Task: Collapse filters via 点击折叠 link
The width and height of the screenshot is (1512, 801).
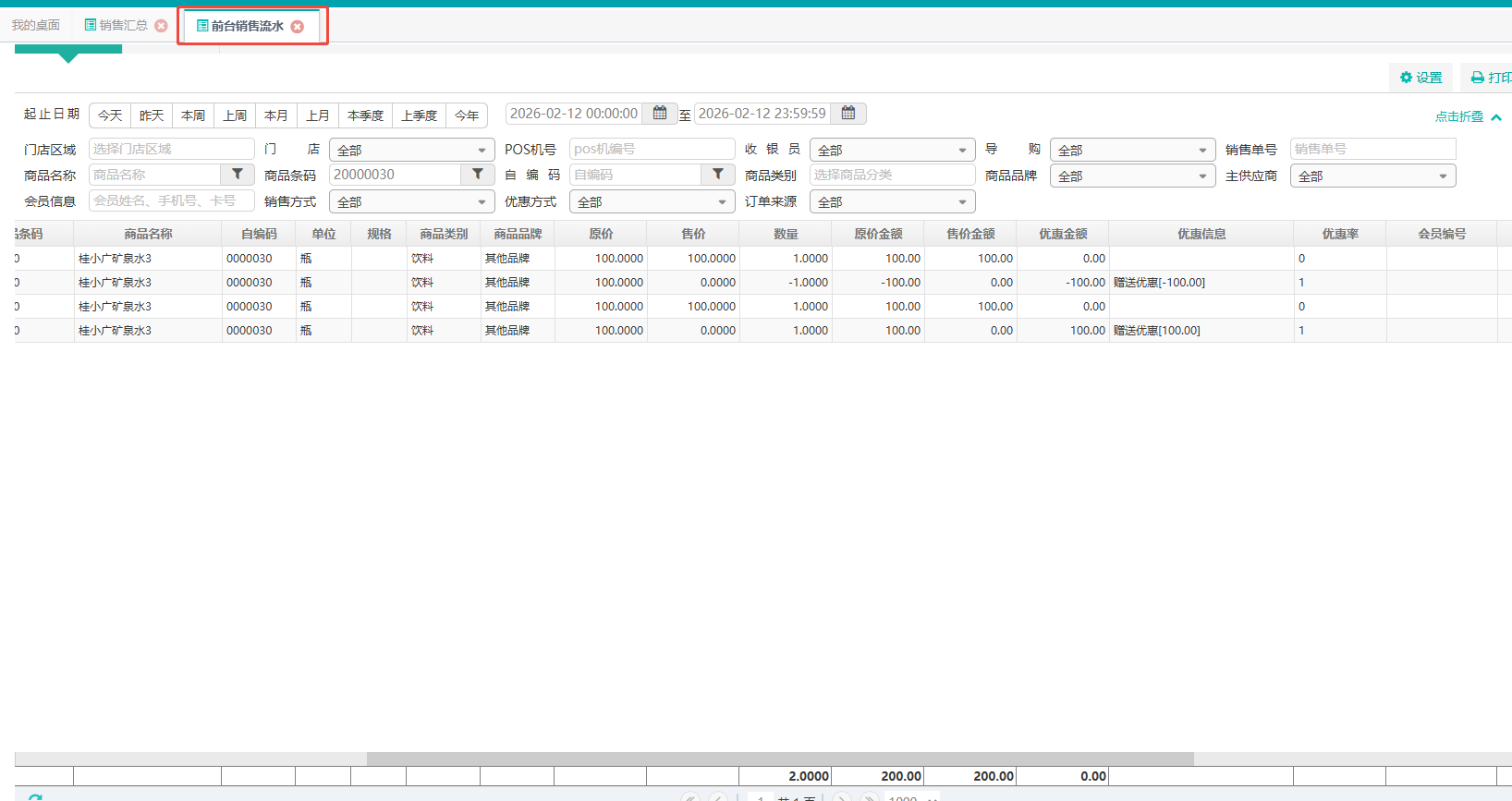Action: tap(1467, 116)
